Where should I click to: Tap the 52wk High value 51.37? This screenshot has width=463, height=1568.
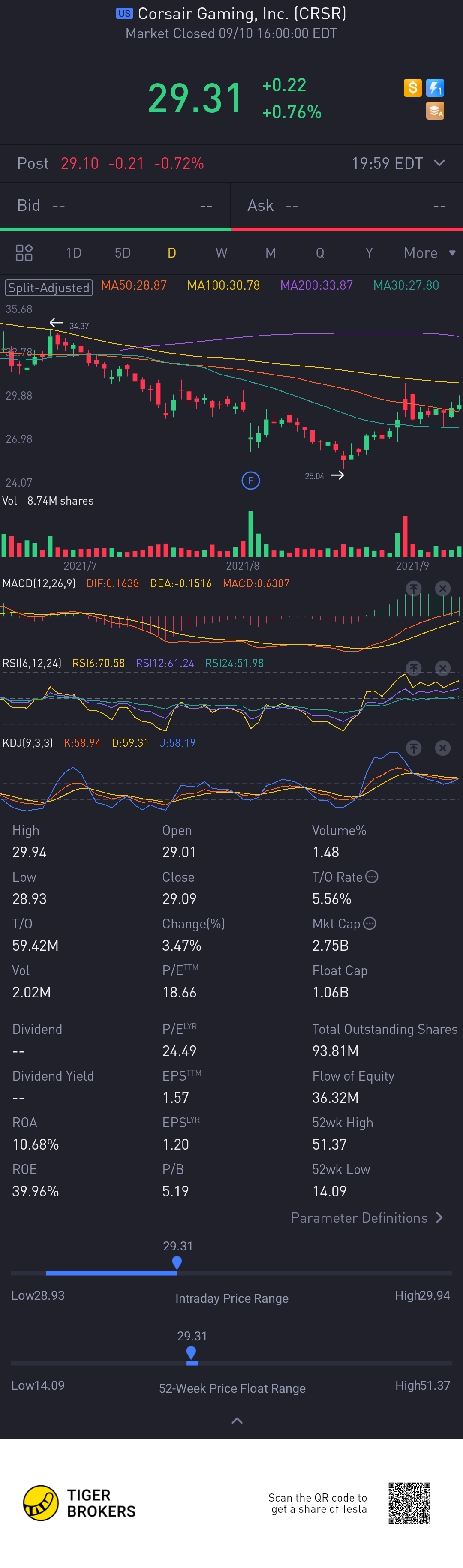click(x=329, y=1144)
